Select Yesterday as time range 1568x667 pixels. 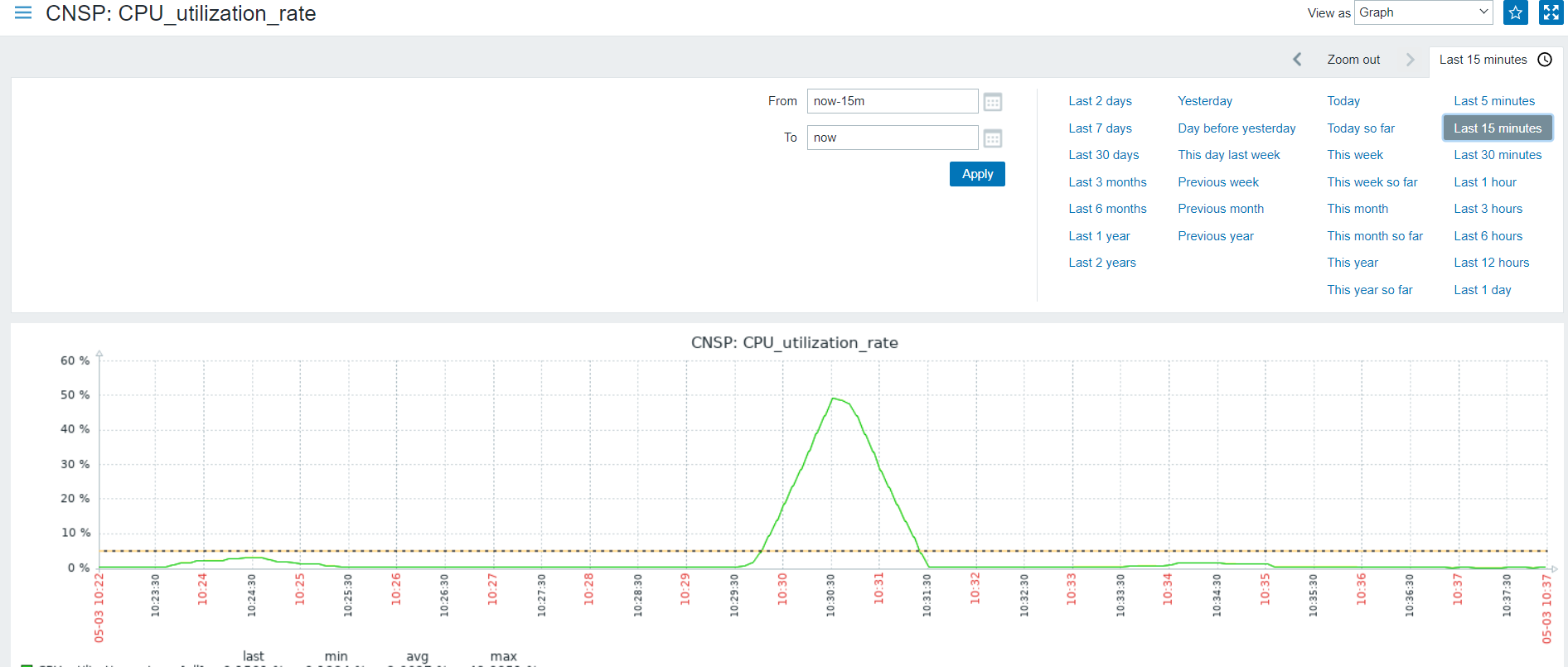[x=1204, y=101]
